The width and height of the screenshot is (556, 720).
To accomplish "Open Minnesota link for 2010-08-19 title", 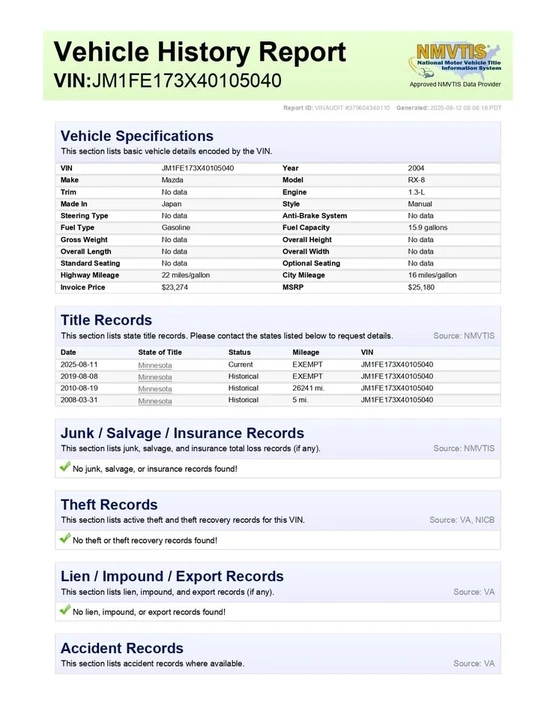I will pyautogui.click(x=155, y=389).
